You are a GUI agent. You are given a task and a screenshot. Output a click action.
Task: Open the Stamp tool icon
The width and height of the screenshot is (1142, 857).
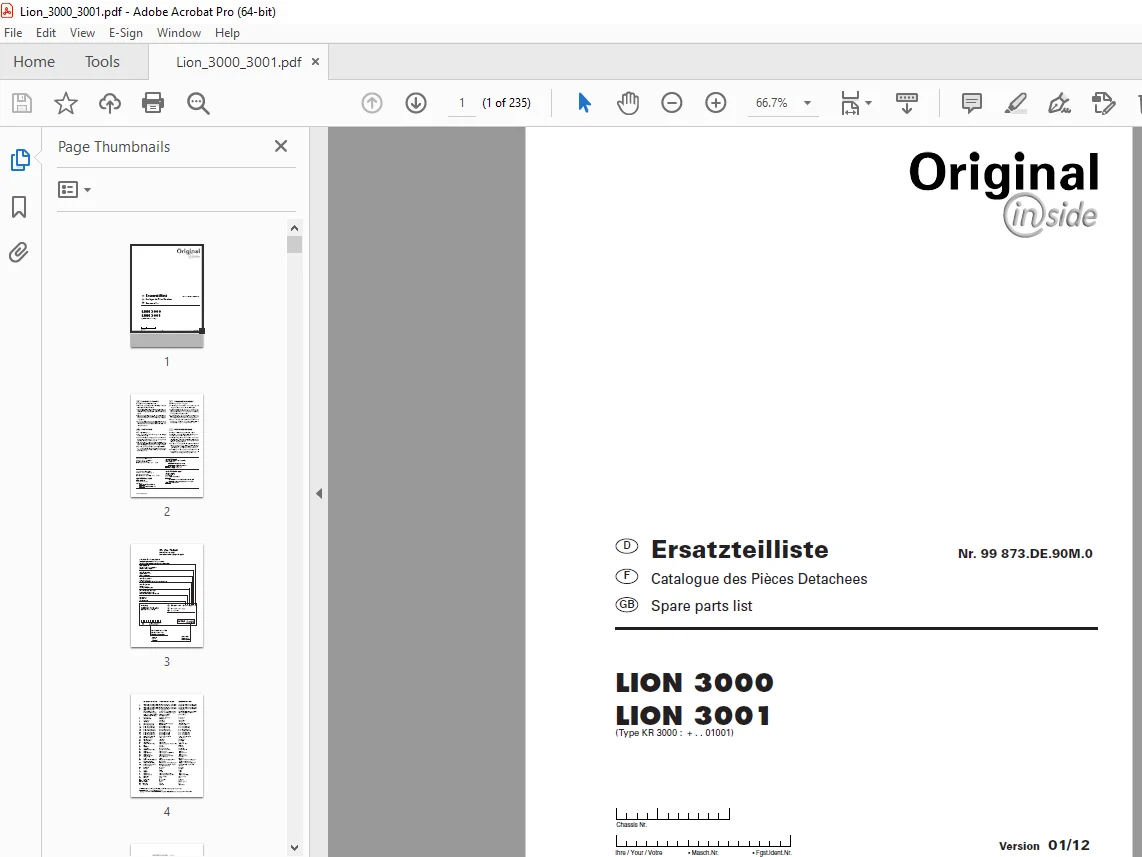[x=1103, y=103]
